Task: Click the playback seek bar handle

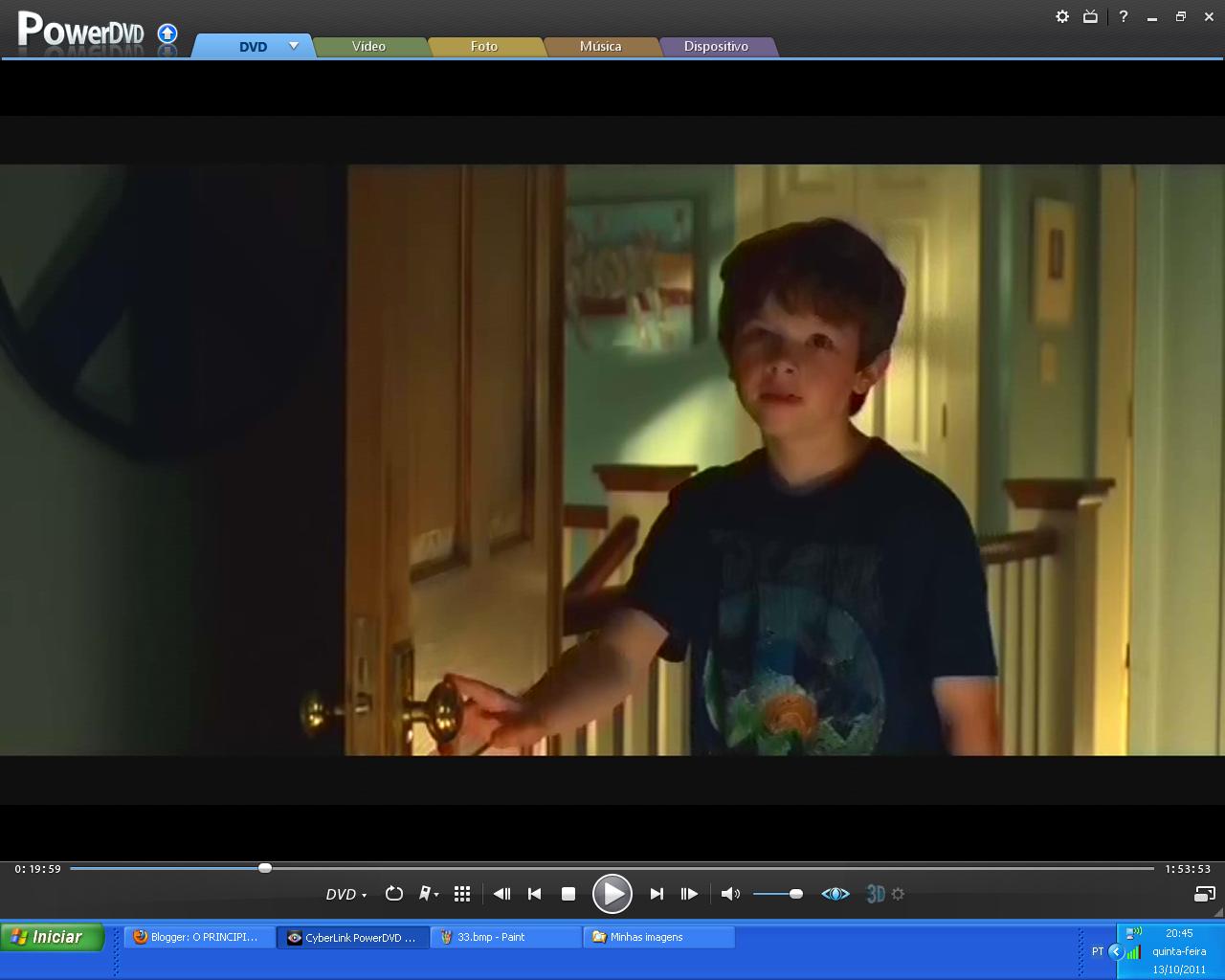Action: tap(265, 868)
